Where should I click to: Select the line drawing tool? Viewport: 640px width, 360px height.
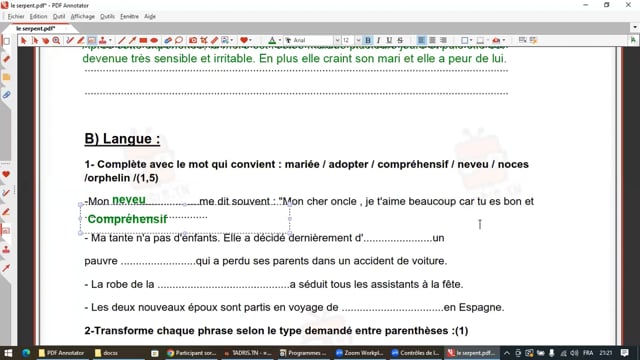[x=122, y=40]
